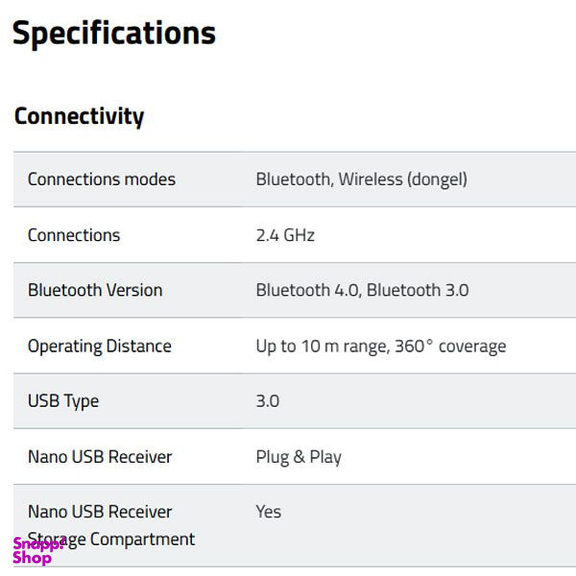
Task: Click the Snapp! Shop logo
Action: tap(37, 551)
